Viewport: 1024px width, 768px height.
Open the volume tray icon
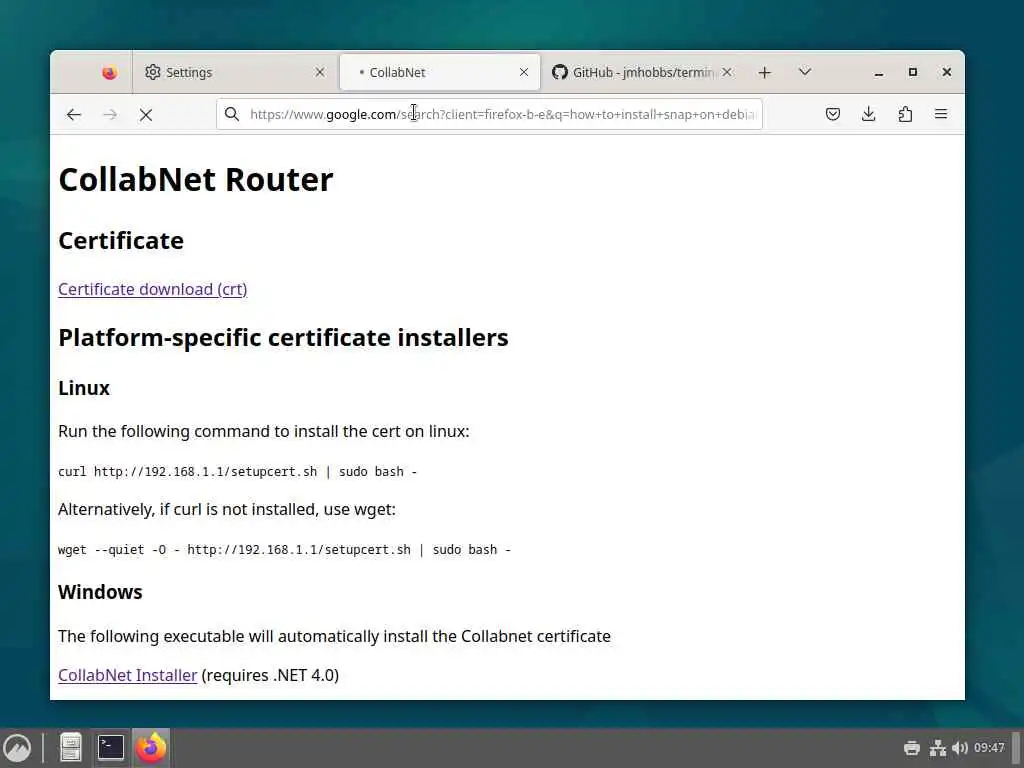coord(960,748)
